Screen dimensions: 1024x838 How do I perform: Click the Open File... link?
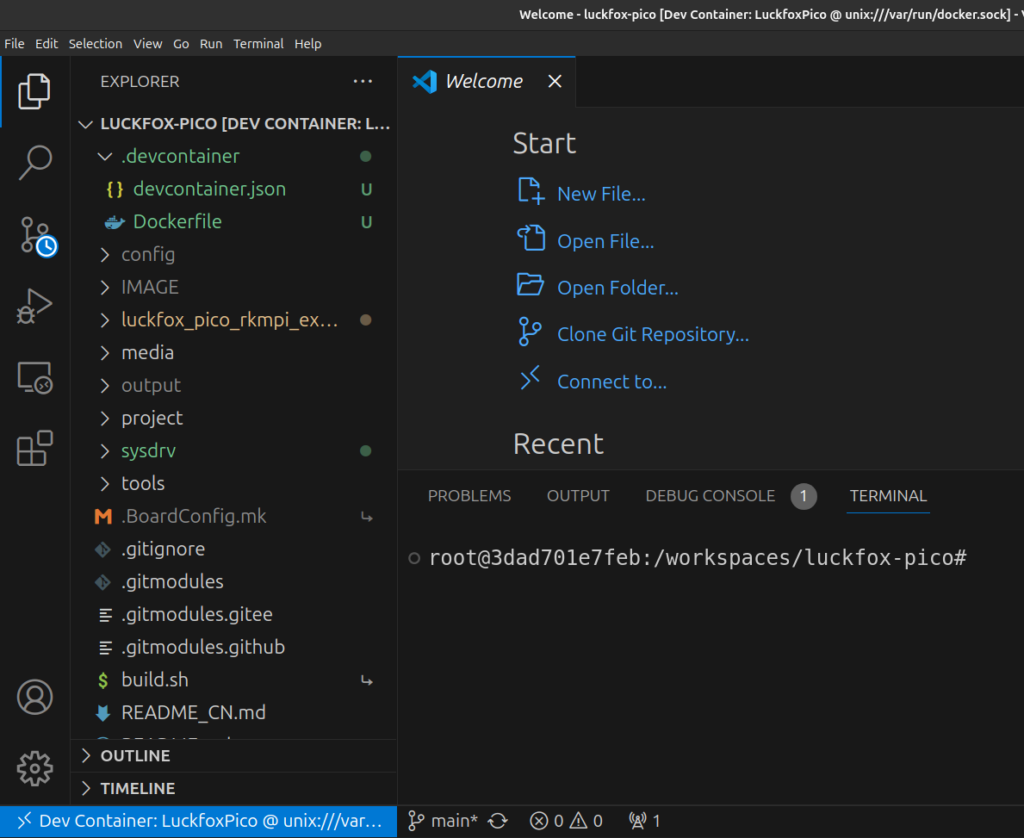(605, 241)
